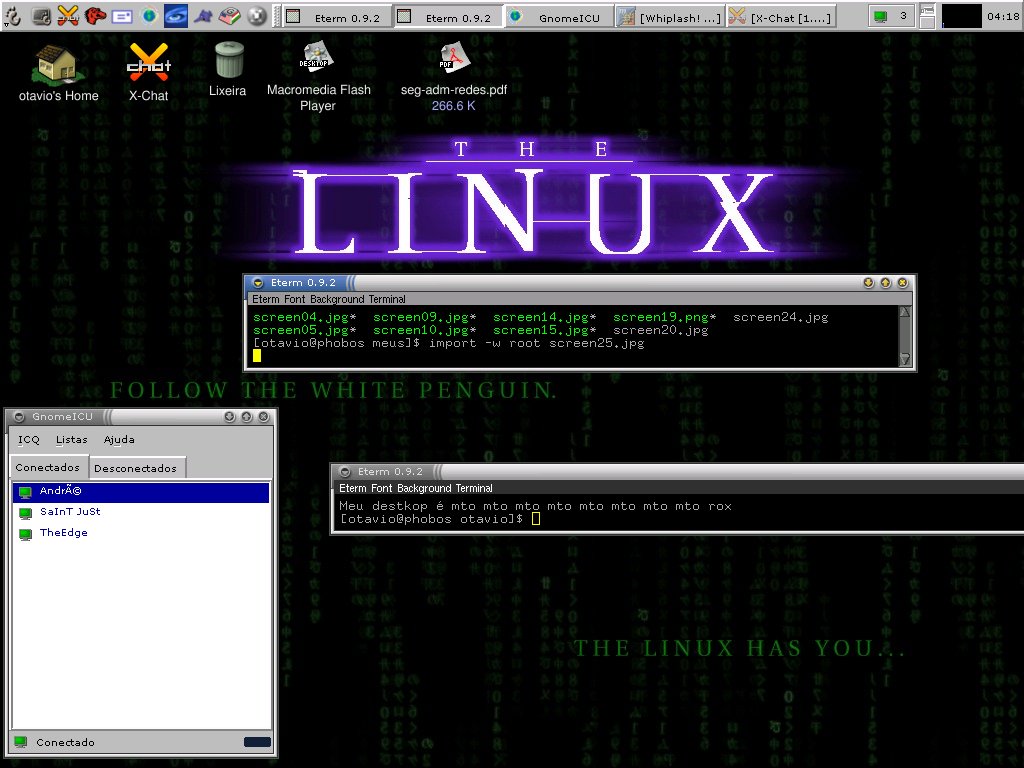
Task: Switch to the [Whiplash! ...] taskbar button
Action: [670, 17]
